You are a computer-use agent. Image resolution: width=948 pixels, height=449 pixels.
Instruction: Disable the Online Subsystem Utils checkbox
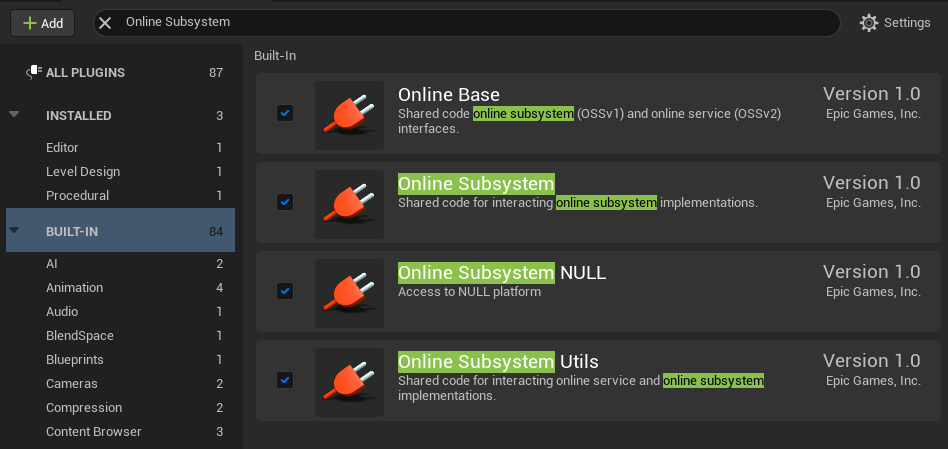285,380
